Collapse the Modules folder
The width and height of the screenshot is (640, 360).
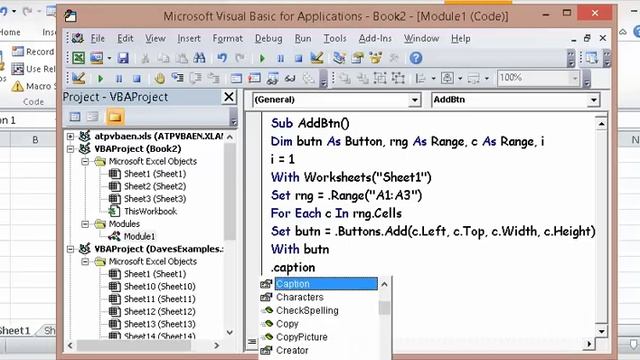coord(85,224)
